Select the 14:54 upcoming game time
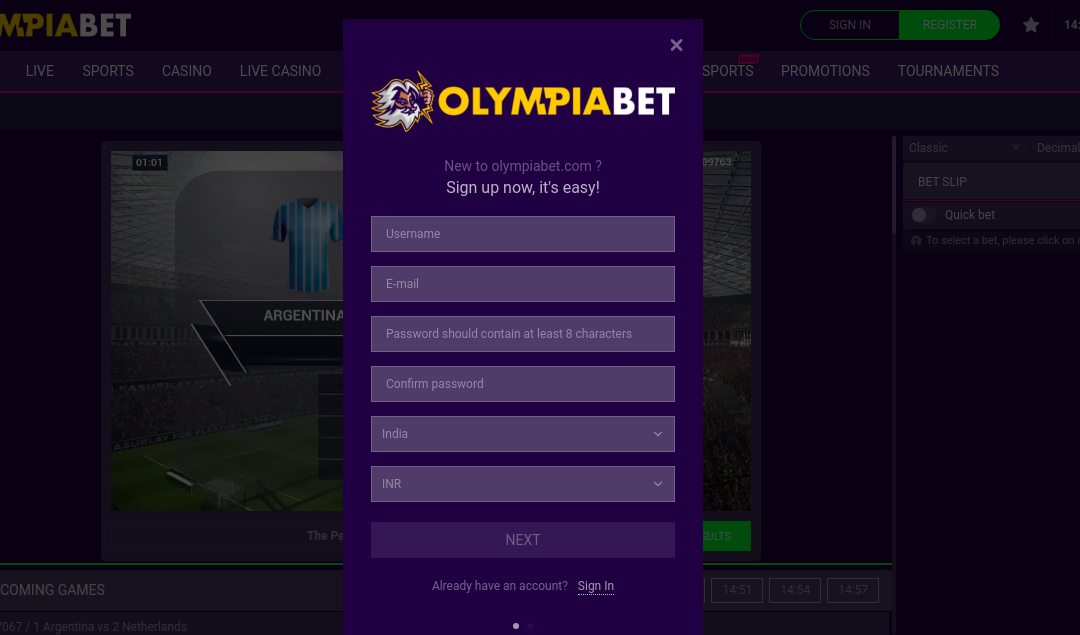This screenshot has width=1080, height=635. click(x=795, y=590)
